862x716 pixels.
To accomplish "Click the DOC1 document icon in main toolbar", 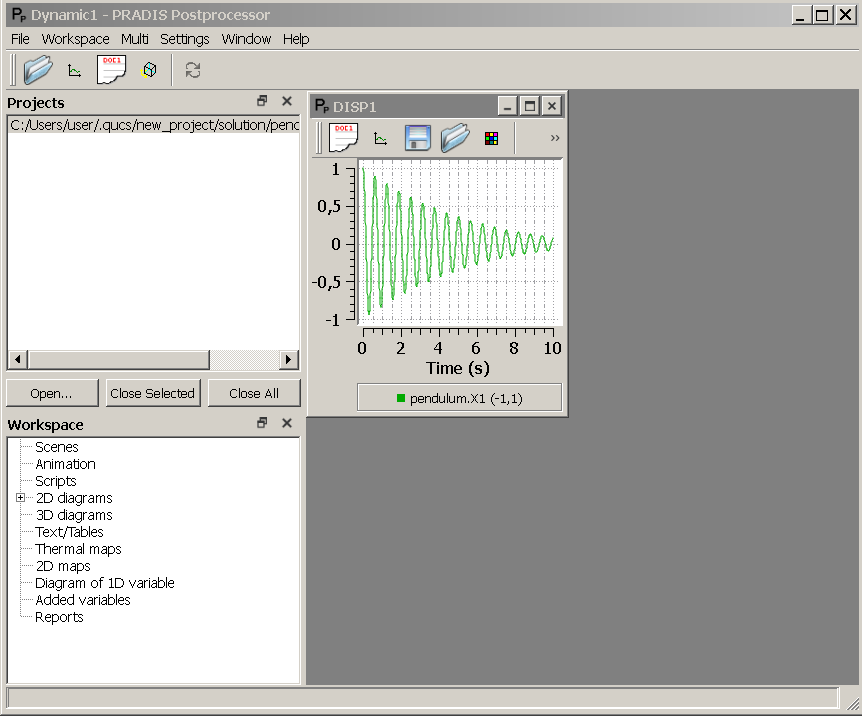I will coord(111,70).
